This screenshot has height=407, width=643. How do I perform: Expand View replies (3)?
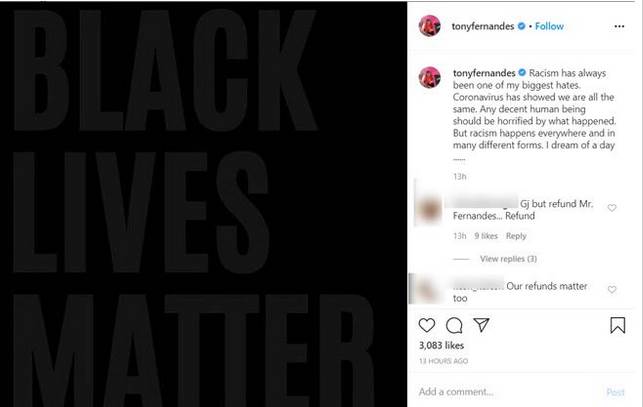coord(508,259)
